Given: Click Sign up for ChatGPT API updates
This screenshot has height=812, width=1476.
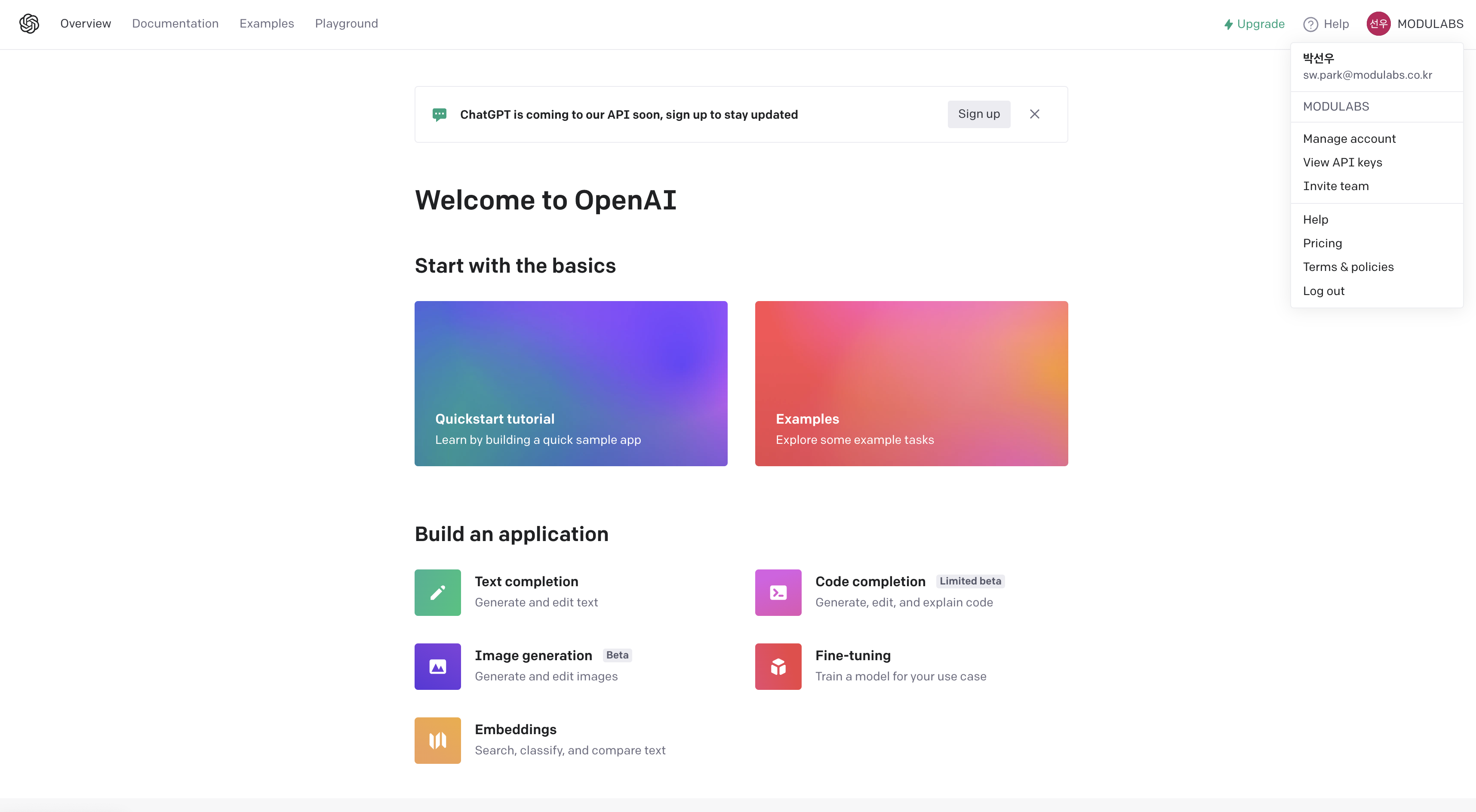Looking at the screenshot, I should coord(979,114).
